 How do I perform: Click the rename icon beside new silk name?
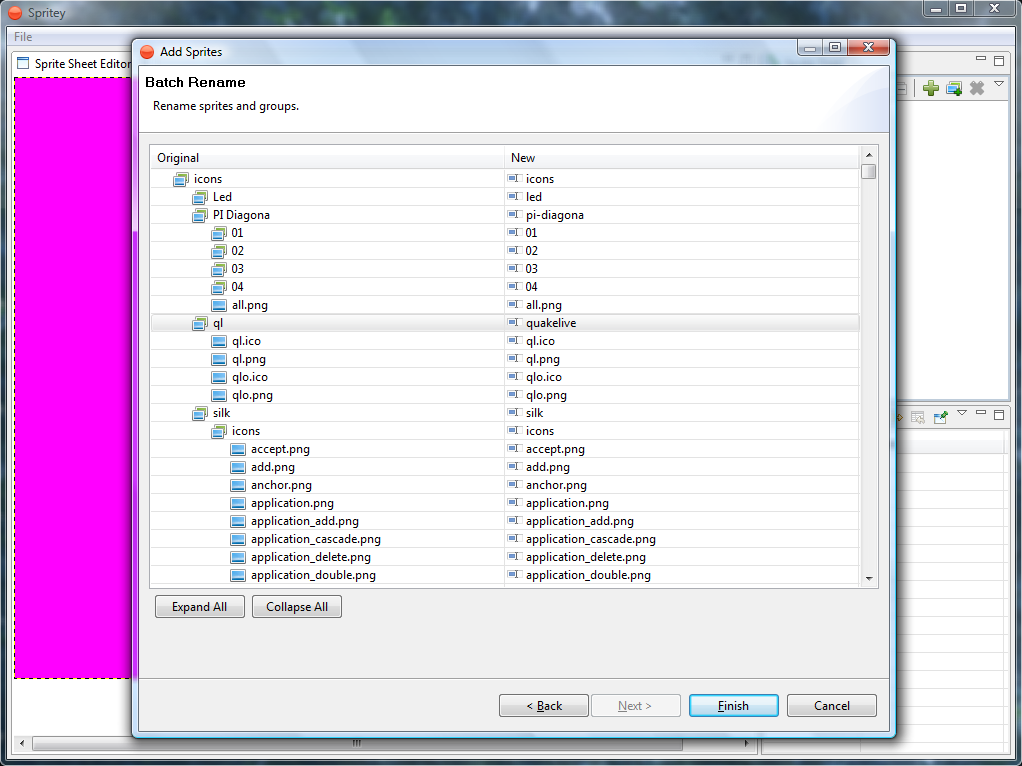tap(515, 413)
